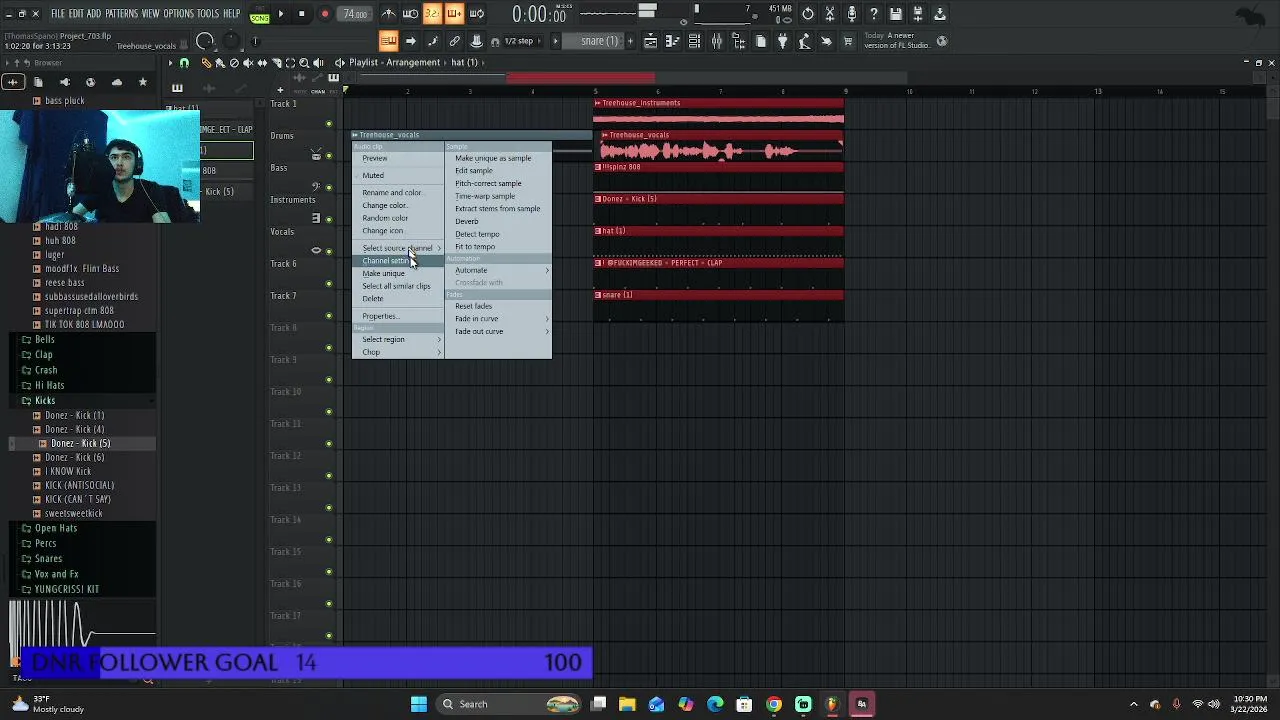Choose Channel settings in context menu
The image size is (1280, 720).
tap(397, 261)
